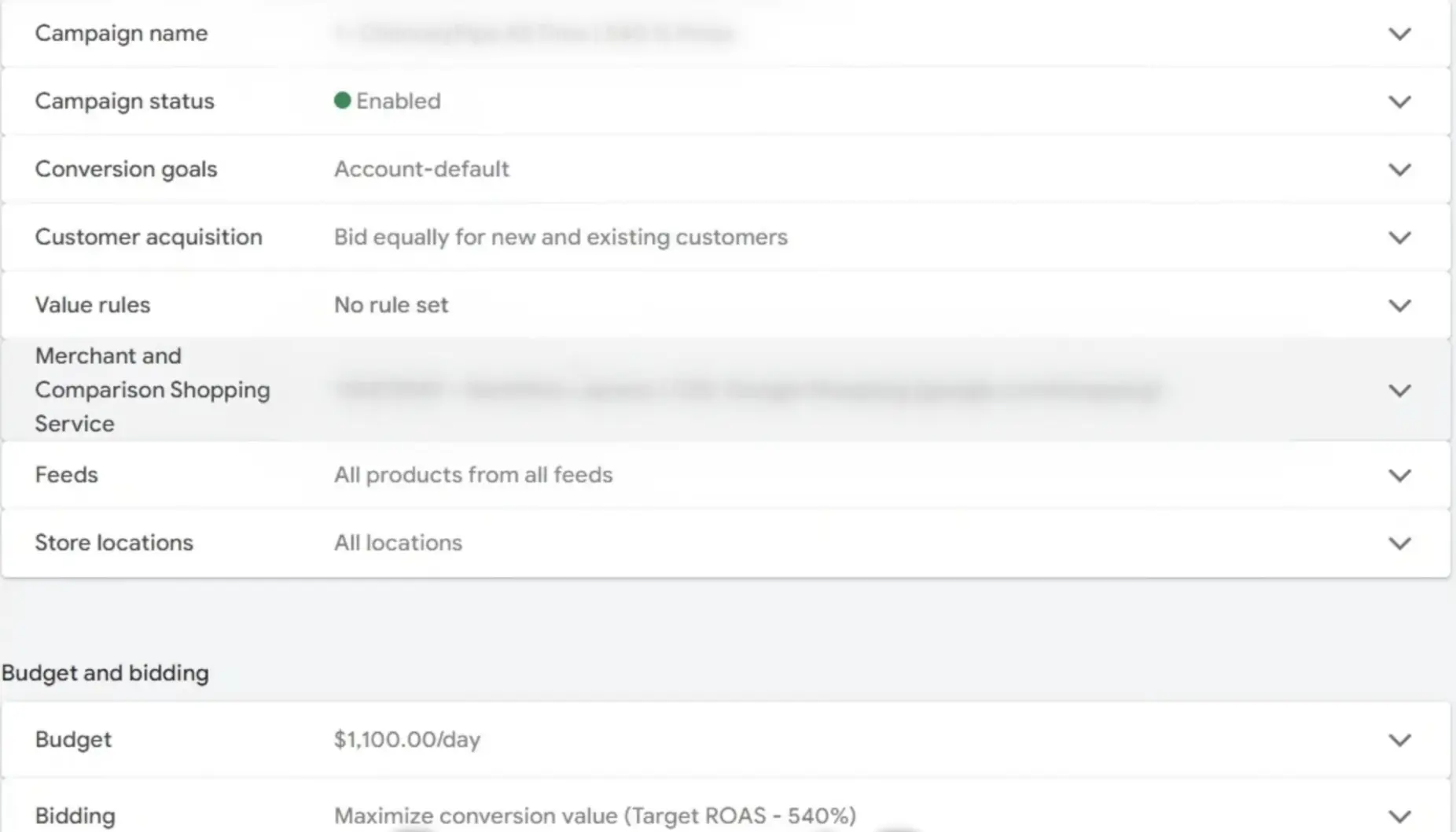Click the Budget and bidding section header

click(105, 673)
